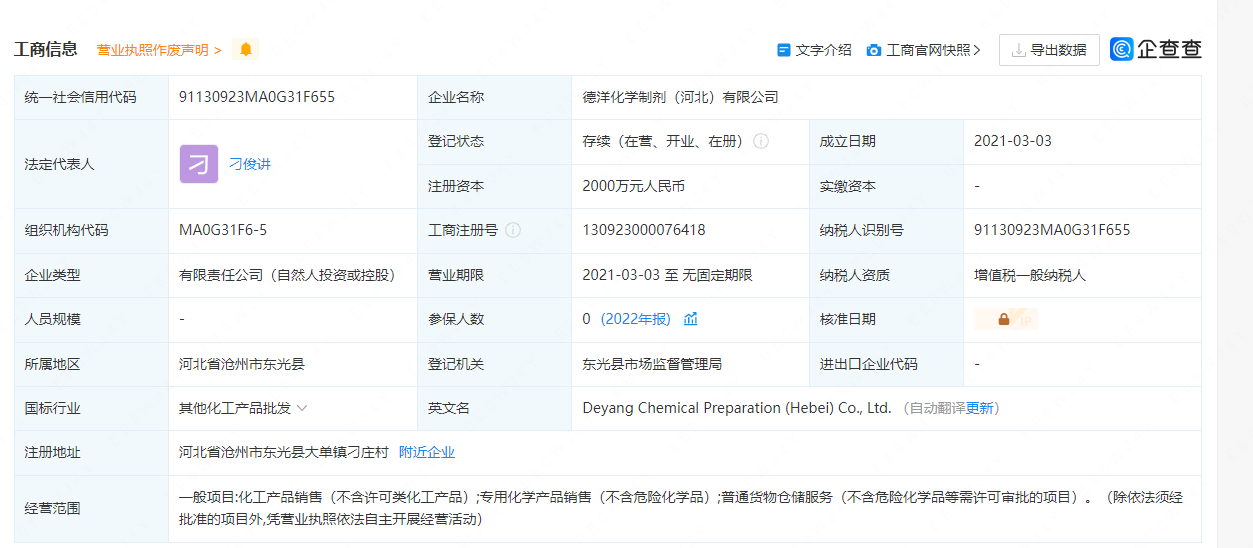Click 更新 link after 自动翻译
Image resolution: width=1253 pixels, height=548 pixels.
pos(980,408)
